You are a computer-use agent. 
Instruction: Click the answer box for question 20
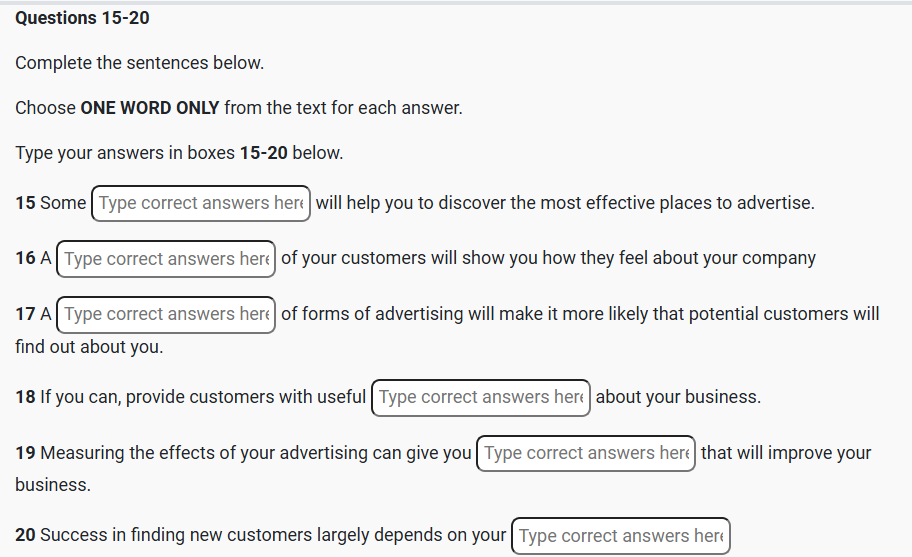(x=620, y=536)
